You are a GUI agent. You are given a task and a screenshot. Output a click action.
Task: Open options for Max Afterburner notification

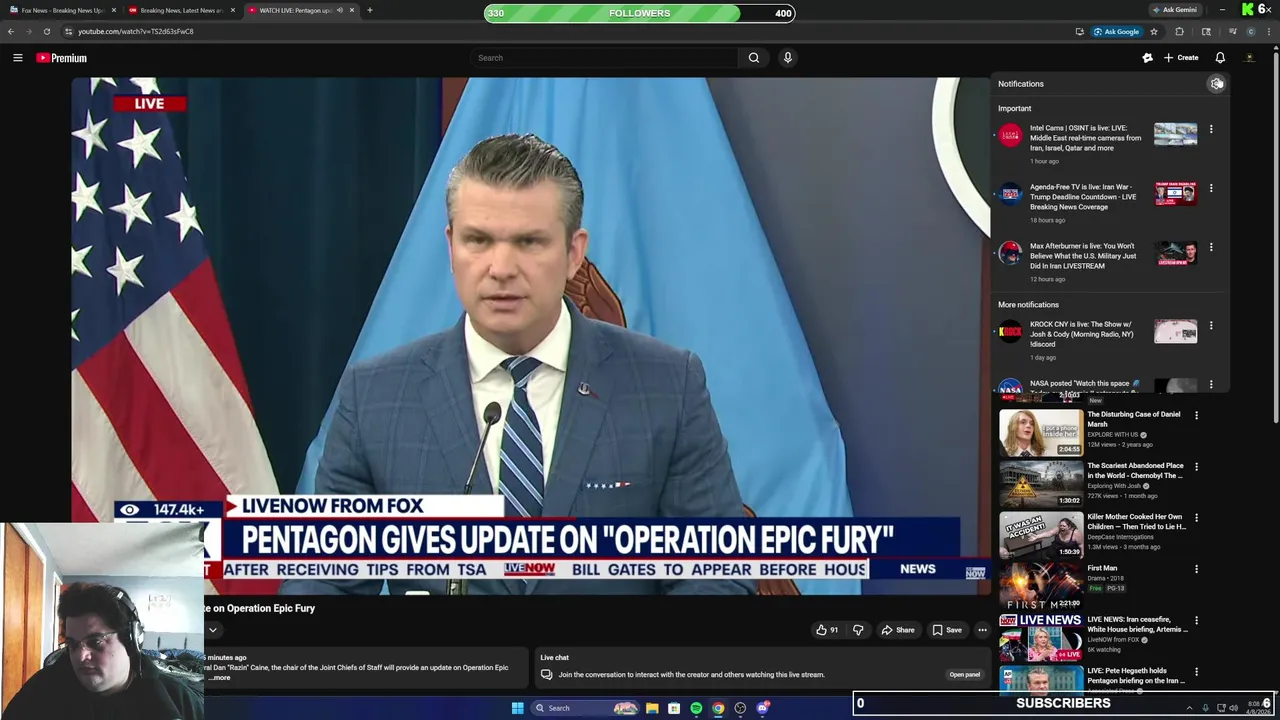[1211, 247]
